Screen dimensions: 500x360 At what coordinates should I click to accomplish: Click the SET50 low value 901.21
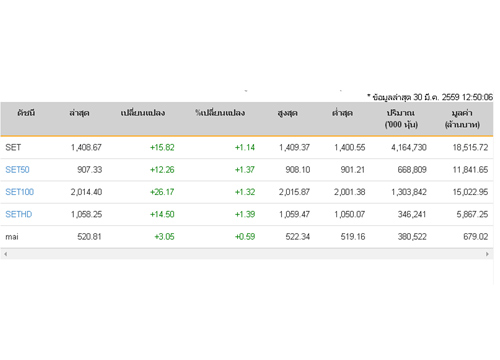pyautogui.click(x=353, y=170)
